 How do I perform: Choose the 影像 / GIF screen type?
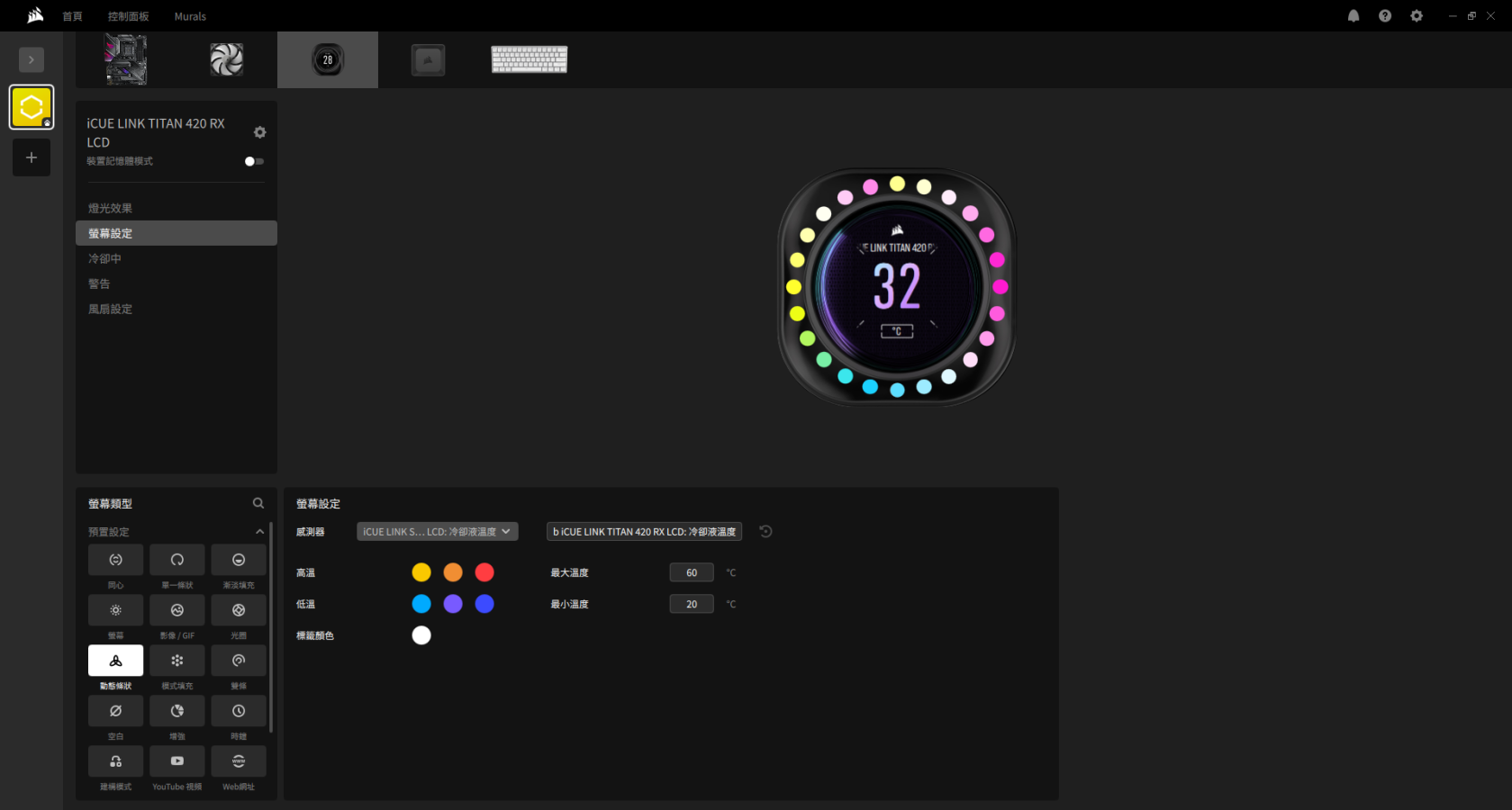177,610
